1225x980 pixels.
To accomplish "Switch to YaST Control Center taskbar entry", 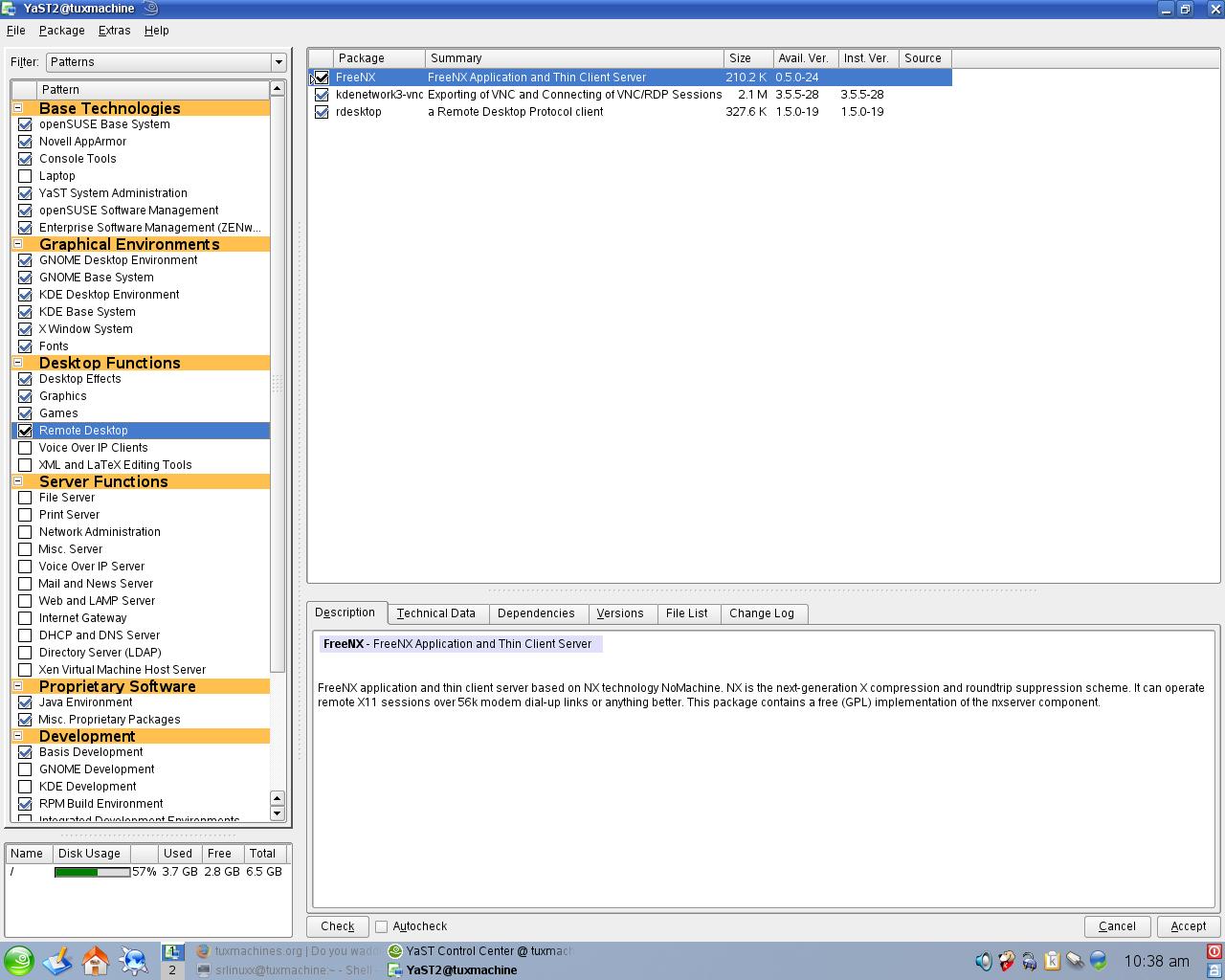I will 479,951.
